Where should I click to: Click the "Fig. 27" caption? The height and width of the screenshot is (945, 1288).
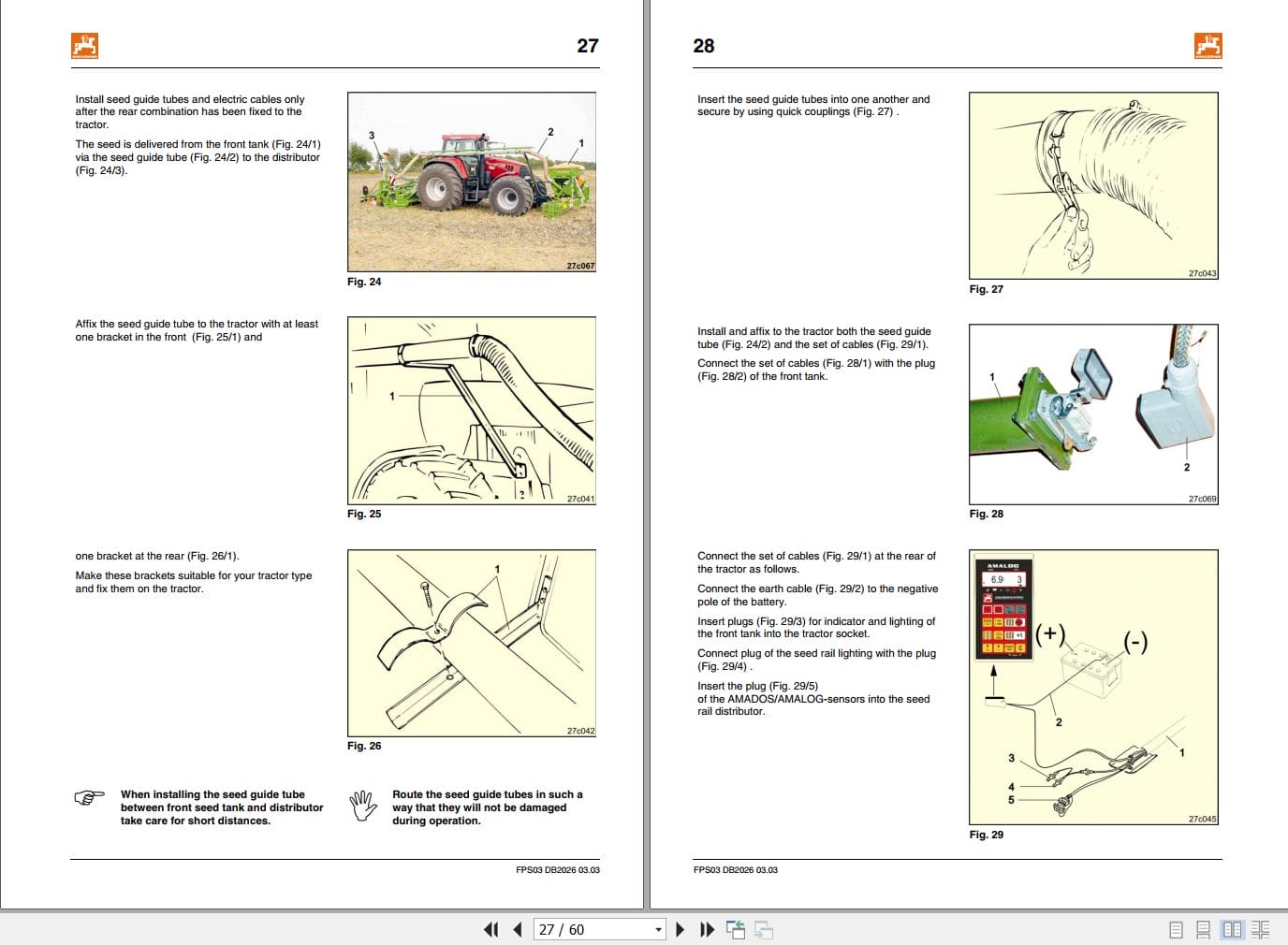coord(986,289)
